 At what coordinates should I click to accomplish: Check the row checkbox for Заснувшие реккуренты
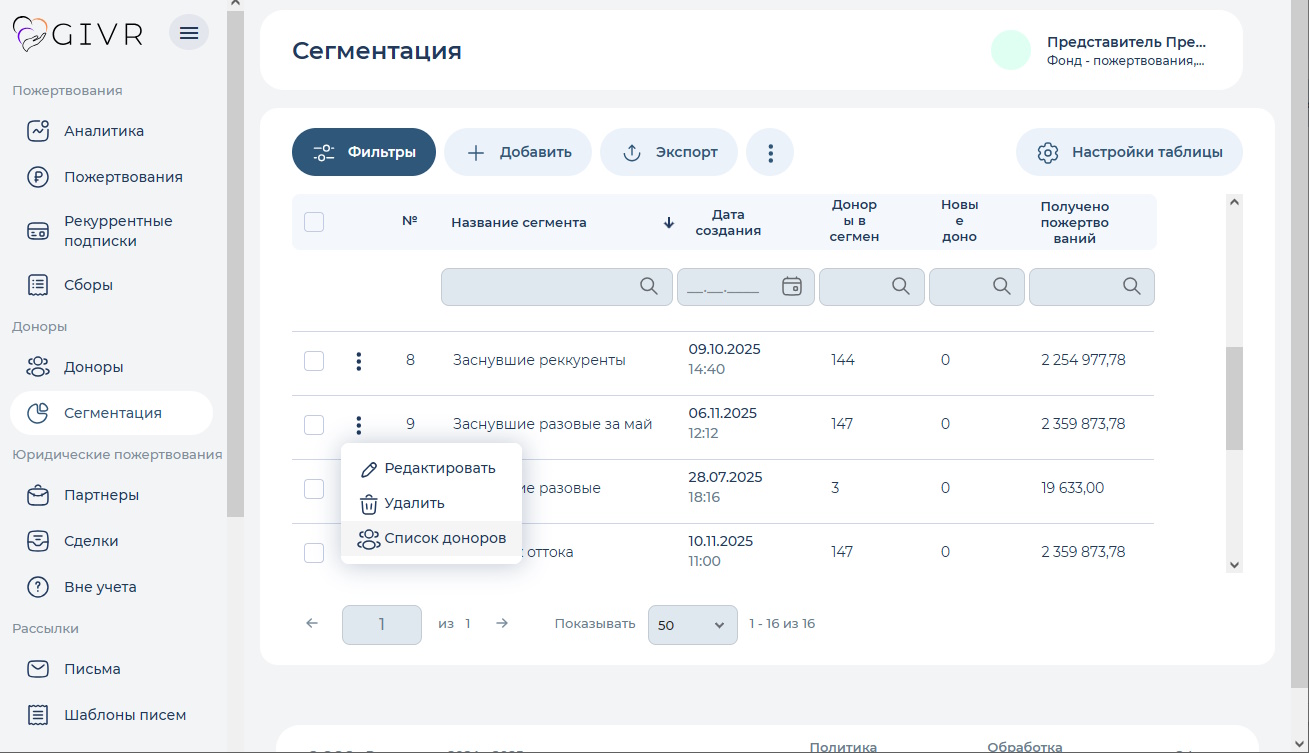coord(313,362)
